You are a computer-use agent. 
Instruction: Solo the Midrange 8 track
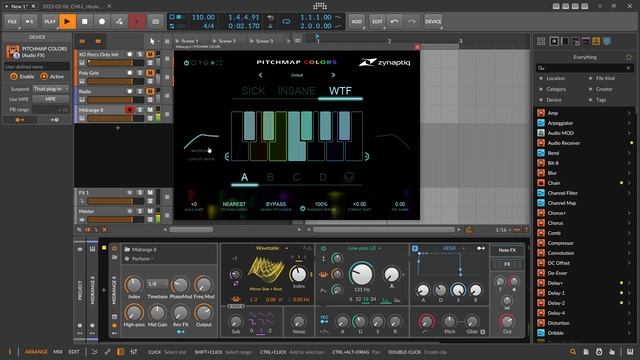click(140, 110)
